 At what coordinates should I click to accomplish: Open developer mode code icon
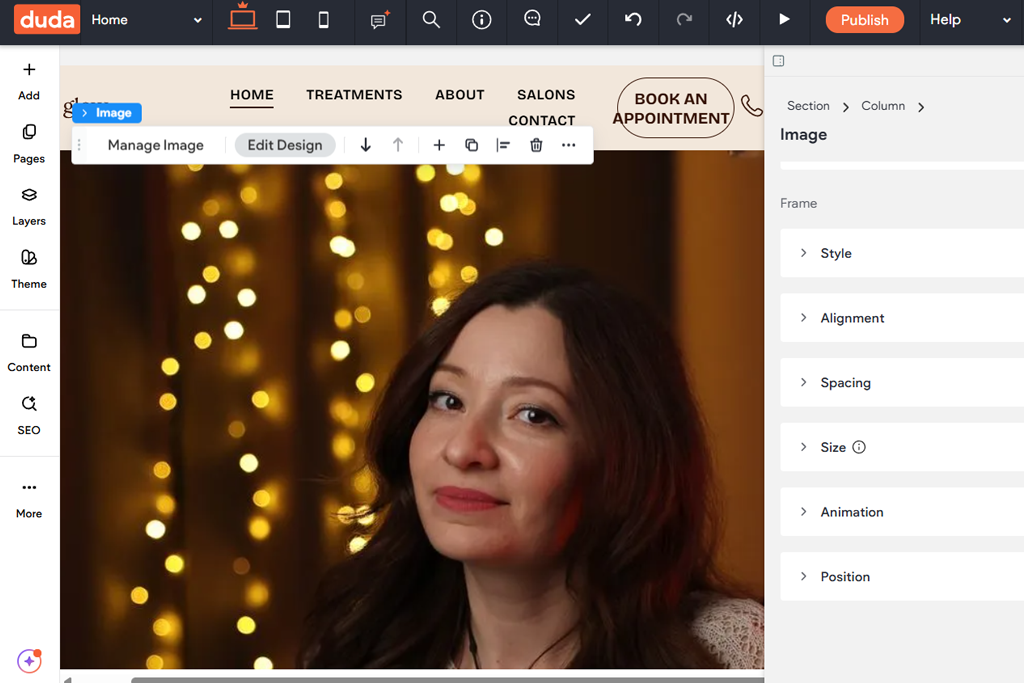pos(734,20)
